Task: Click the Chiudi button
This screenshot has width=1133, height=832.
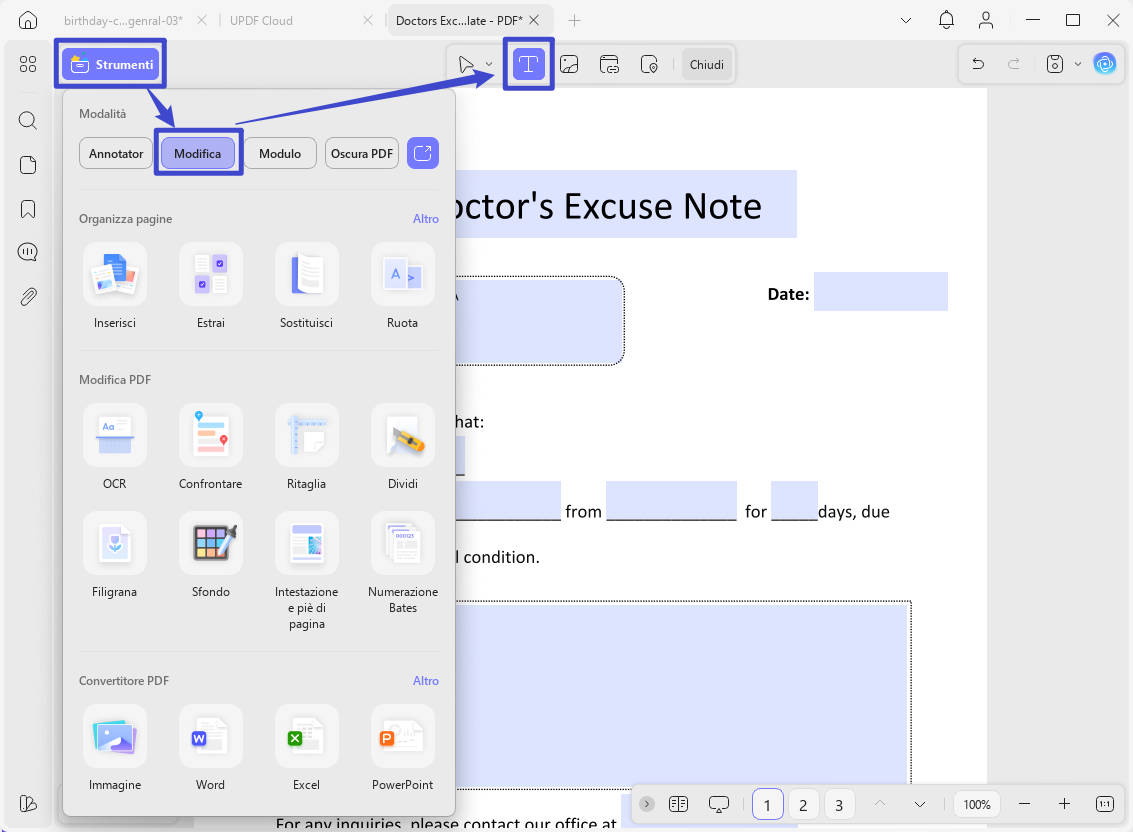Action: pos(707,64)
